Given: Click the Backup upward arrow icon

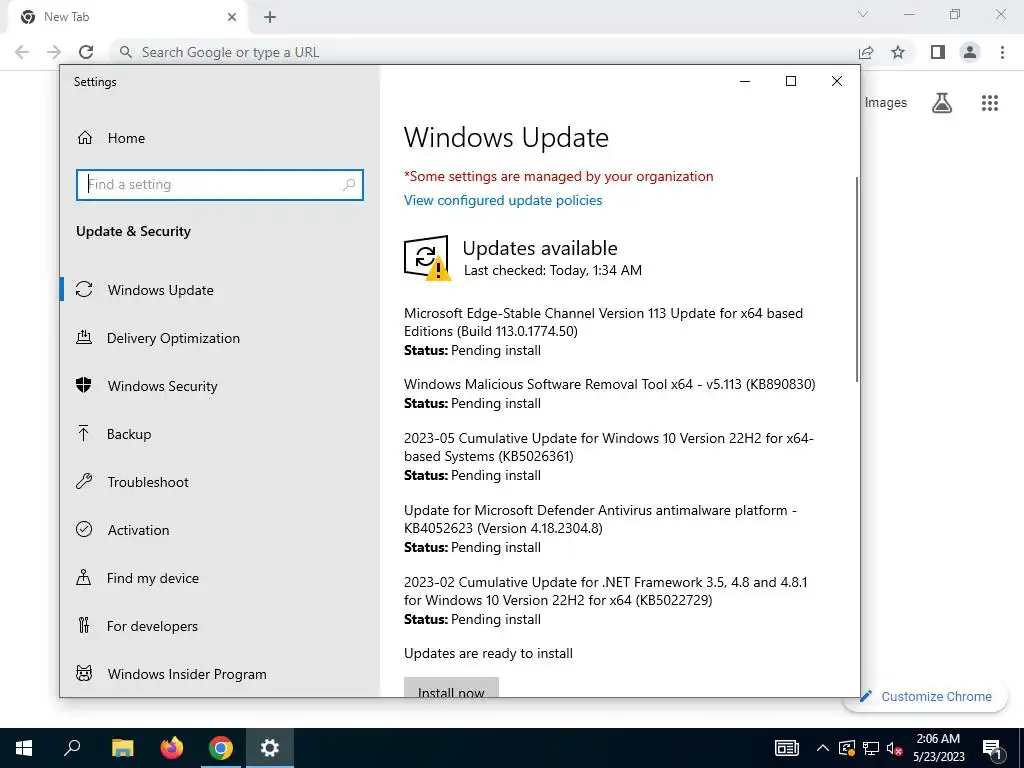Looking at the screenshot, I should pyautogui.click(x=84, y=433).
